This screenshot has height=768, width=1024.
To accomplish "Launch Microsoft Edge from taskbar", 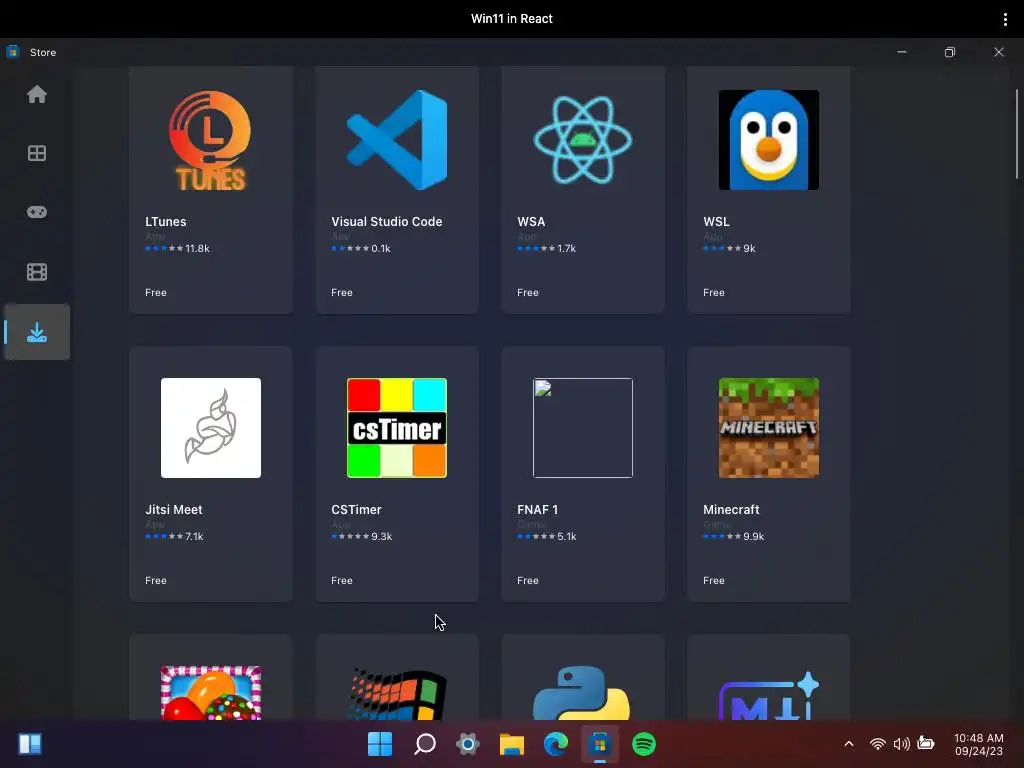I will 556,744.
